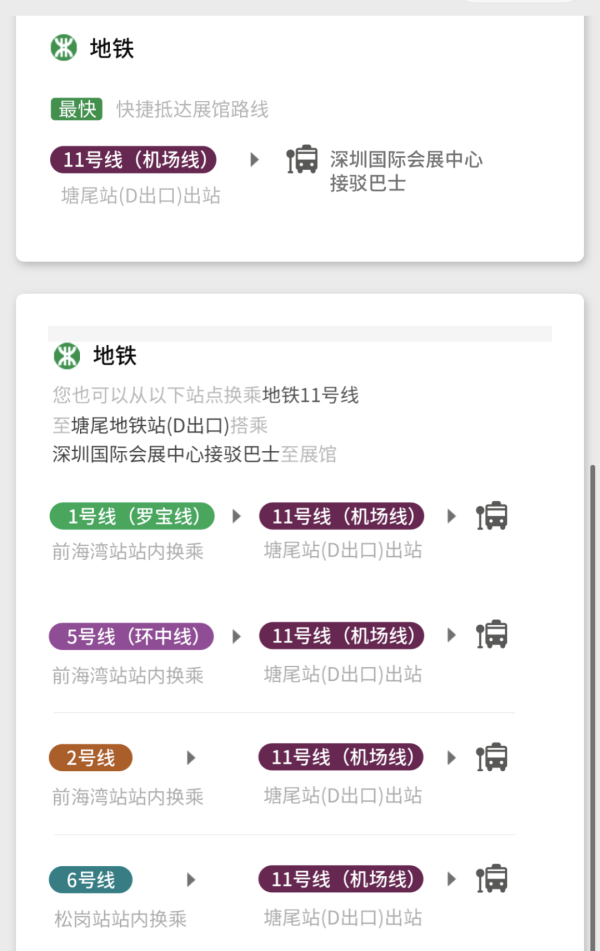Select the 11号线(机场线) badge in top card
600x951 pixels.
(133, 159)
